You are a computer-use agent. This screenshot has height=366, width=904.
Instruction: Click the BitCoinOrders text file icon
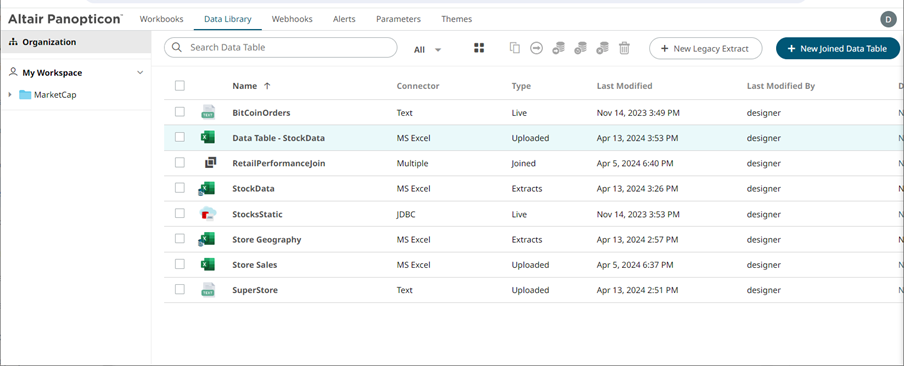click(208, 112)
